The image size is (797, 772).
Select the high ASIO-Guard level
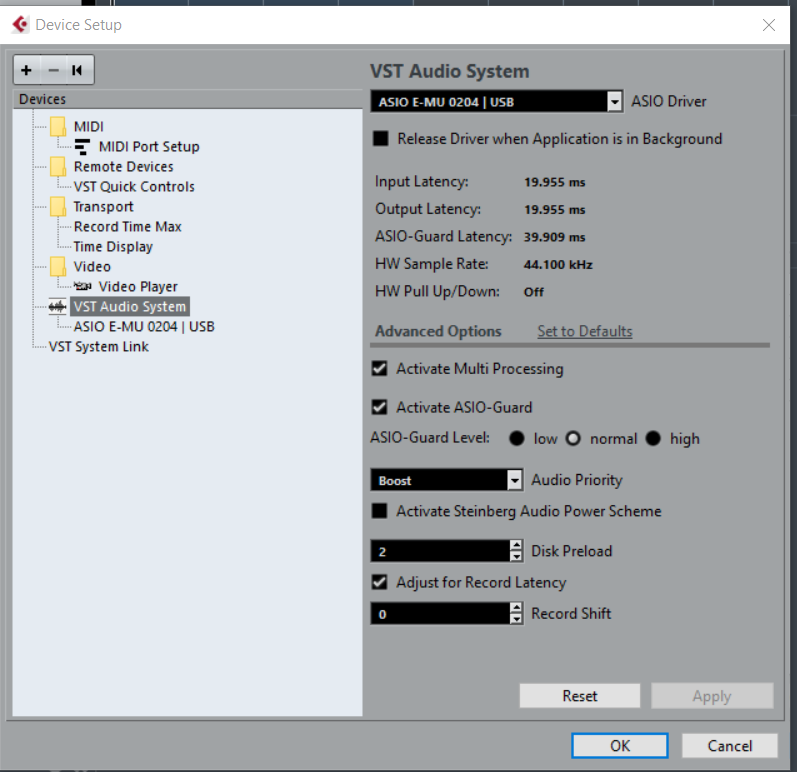click(x=653, y=438)
